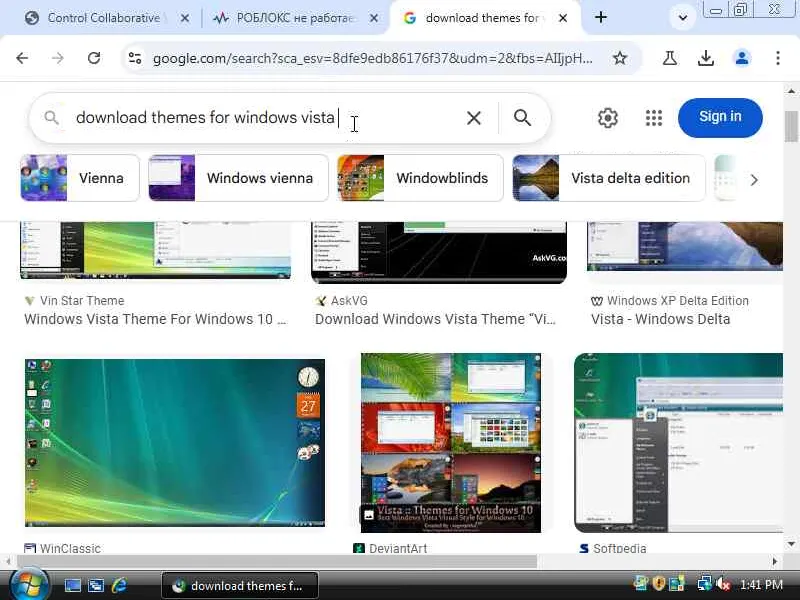Click the WinClassic source label
The image size is (800, 600).
(70, 548)
